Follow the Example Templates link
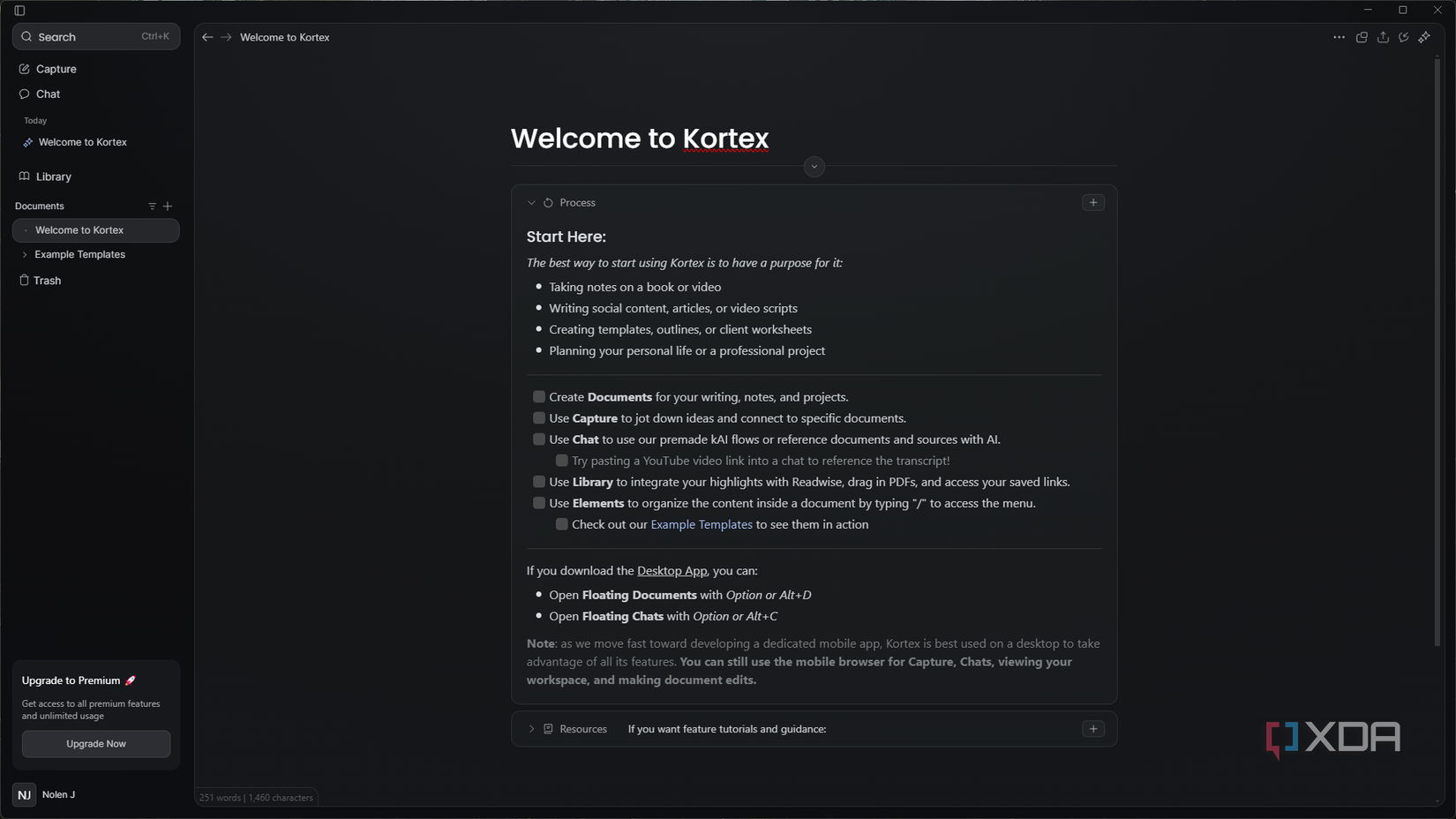The width and height of the screenshot is (1456, 819). point(701,524)
